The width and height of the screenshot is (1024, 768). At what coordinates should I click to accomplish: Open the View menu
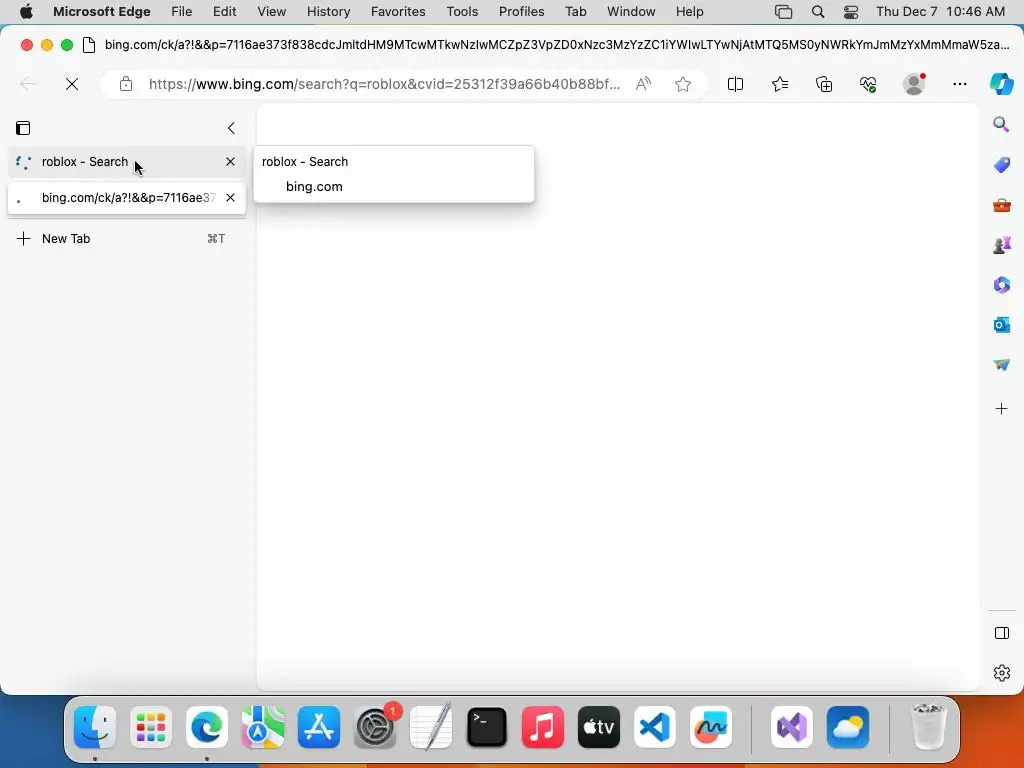[272, 12]
